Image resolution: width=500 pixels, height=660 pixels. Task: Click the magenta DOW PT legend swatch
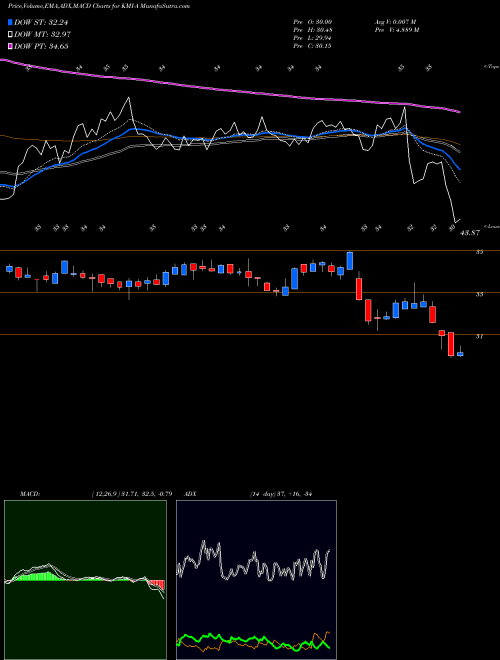(x=10, y=46)
